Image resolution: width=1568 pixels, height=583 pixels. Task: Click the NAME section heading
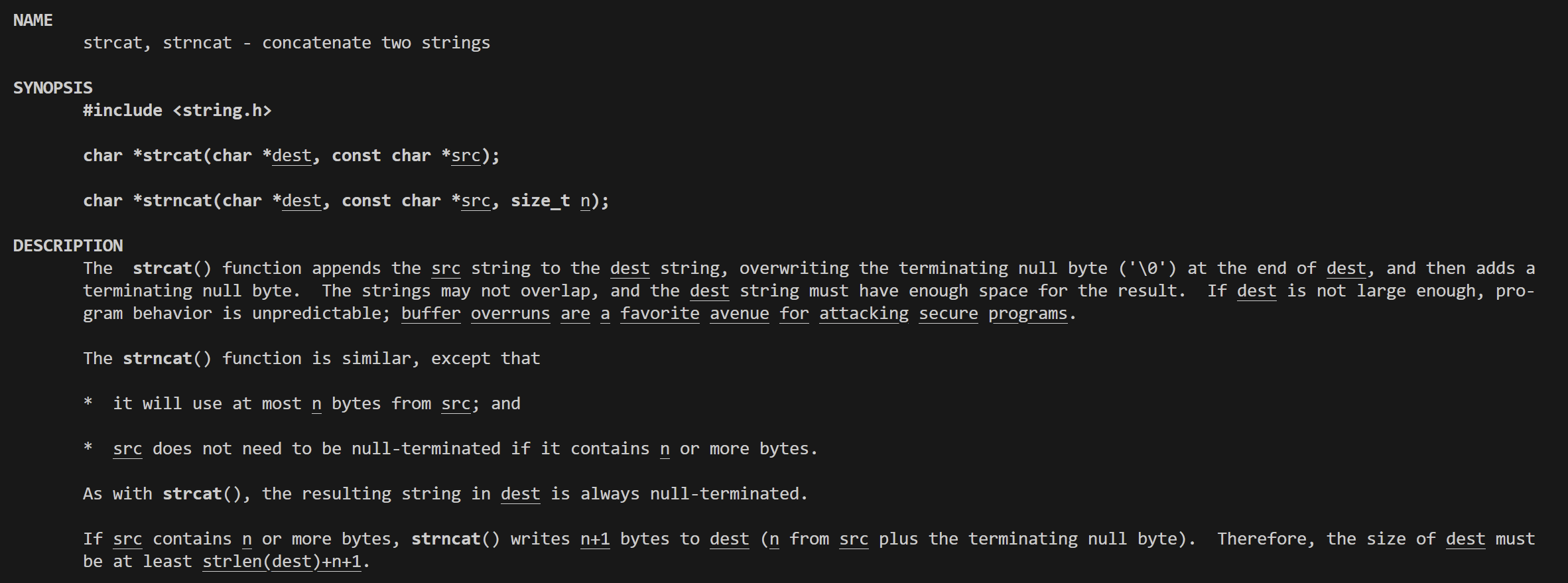coord(33,21)
